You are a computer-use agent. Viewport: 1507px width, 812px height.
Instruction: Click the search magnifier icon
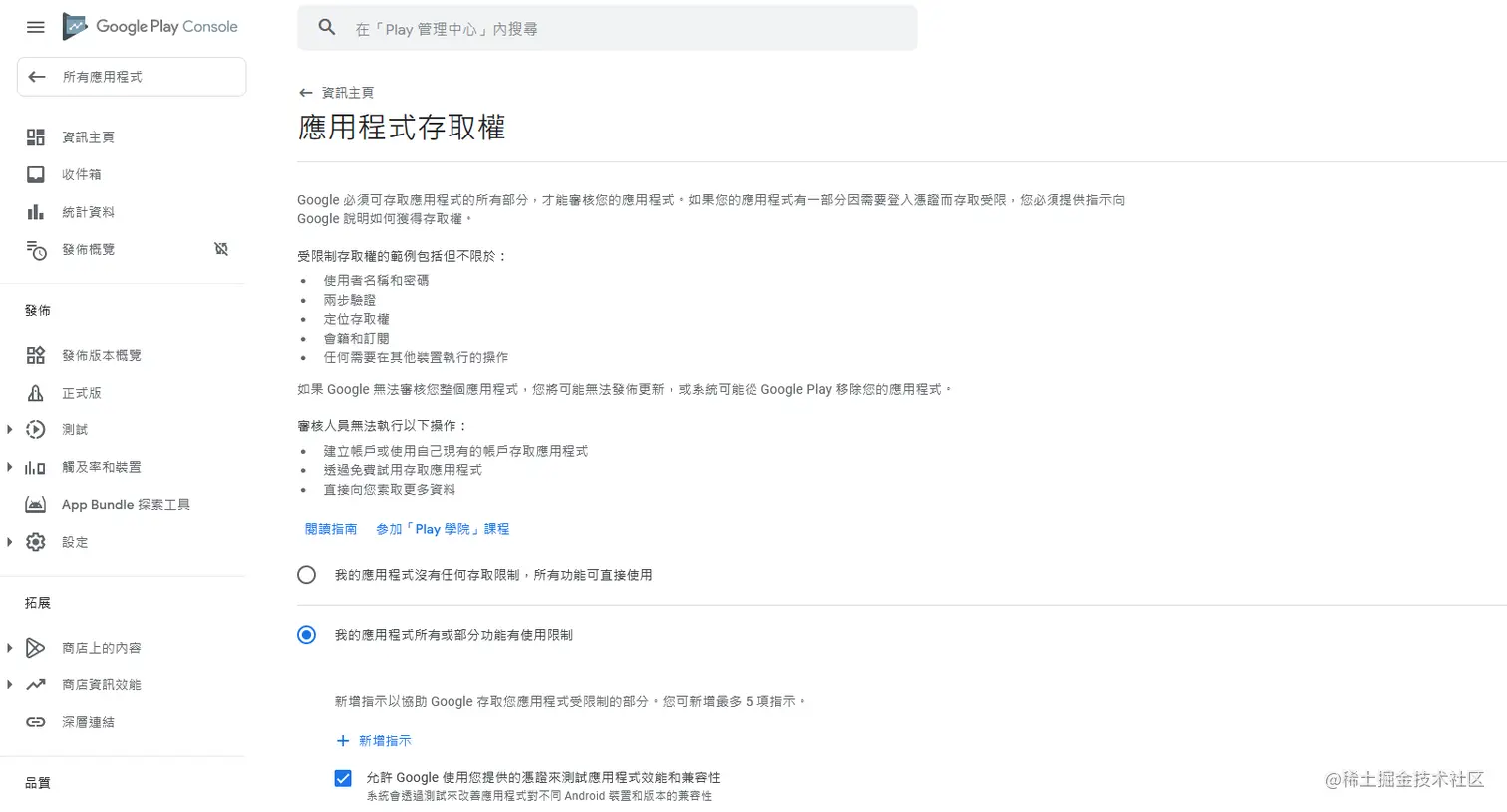pyautogui.click(x=327, y=28)
